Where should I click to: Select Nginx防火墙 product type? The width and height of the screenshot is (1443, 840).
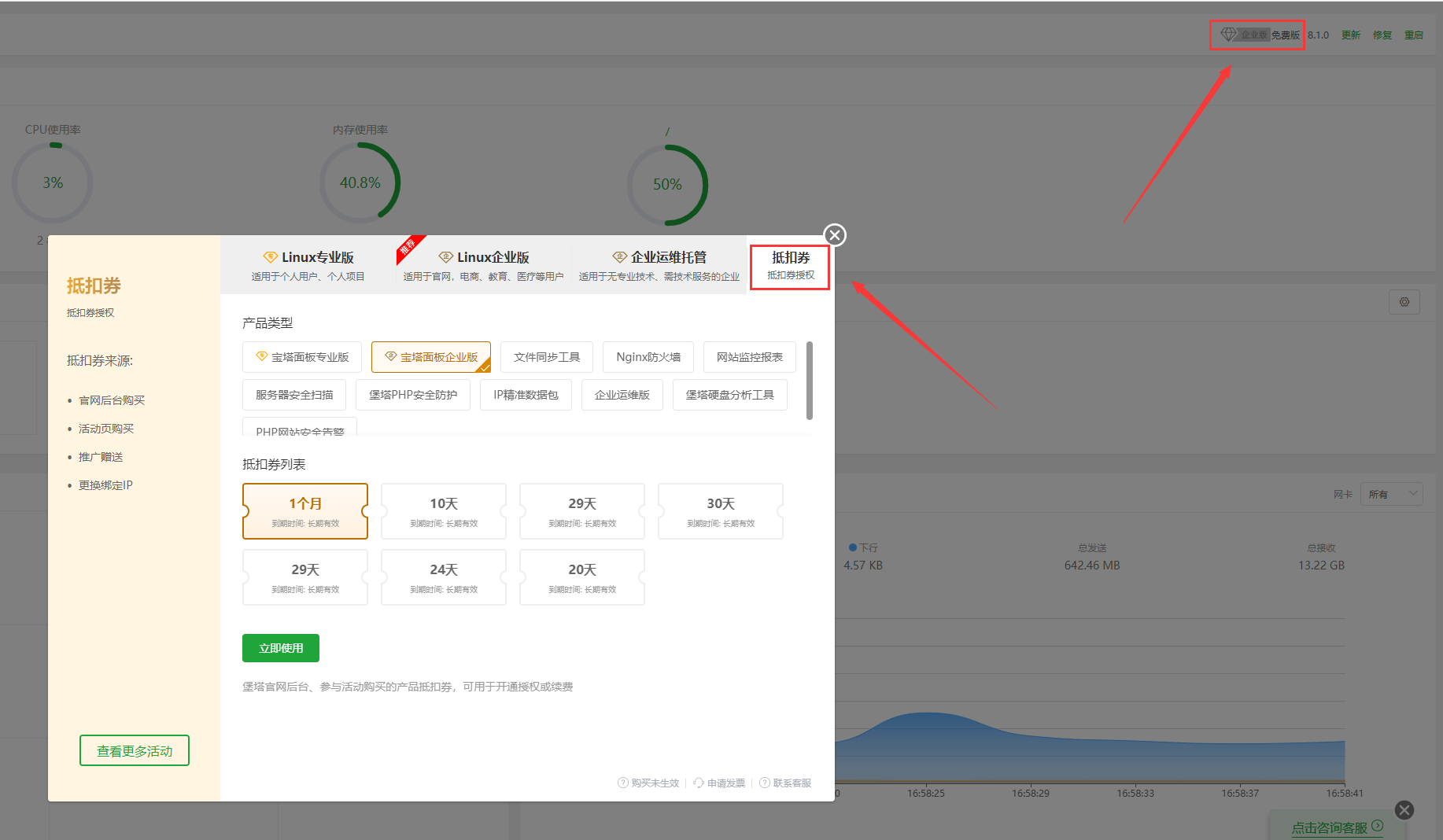(648, 357)
